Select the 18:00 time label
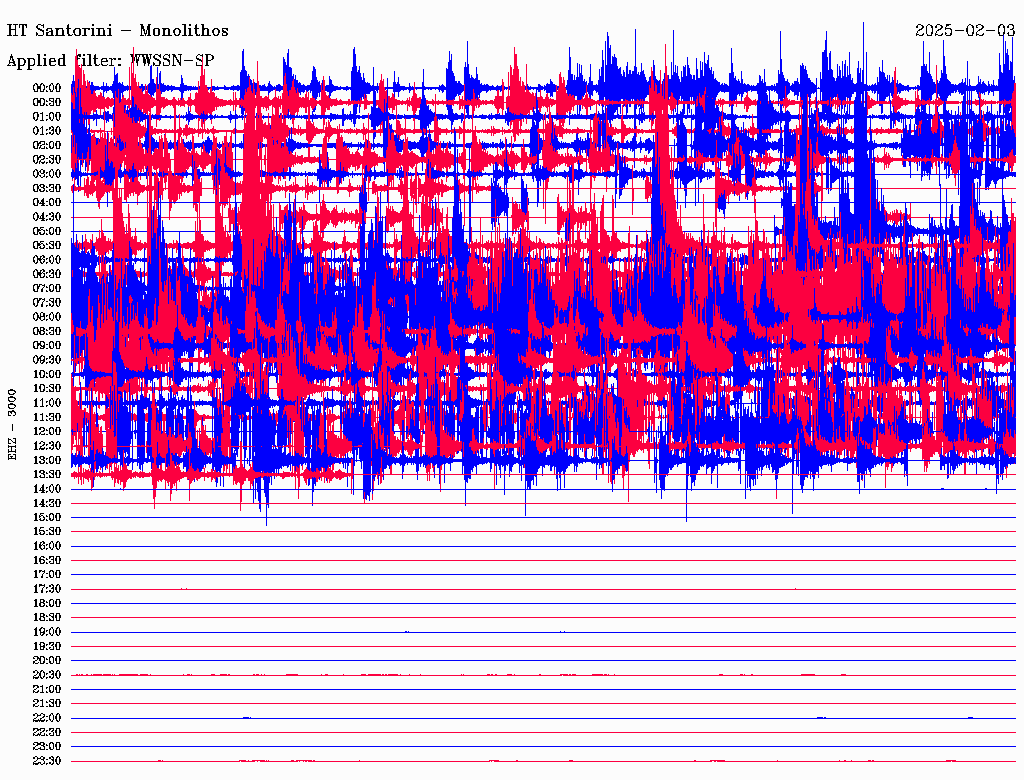Viewport: 1024px width, 780px height. pos(47,604)
